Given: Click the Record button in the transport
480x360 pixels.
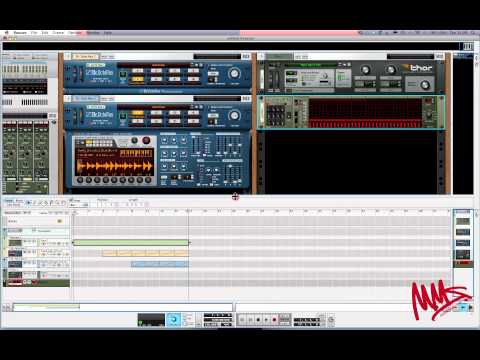Looking at the screenshot, I should pos(274,320).
